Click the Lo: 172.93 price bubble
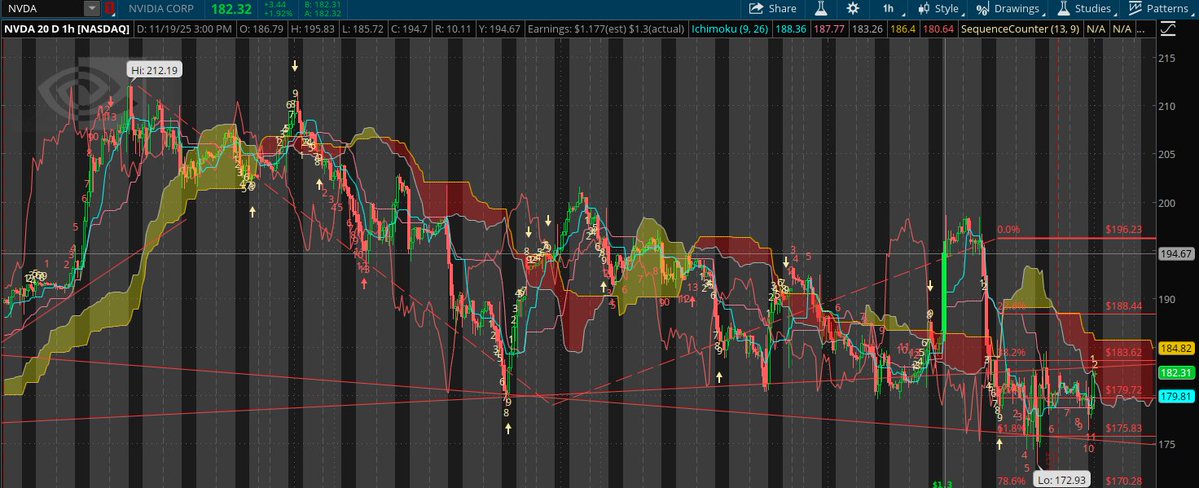This screenshot has height=488, width=1199. (x=1061, y=480)
